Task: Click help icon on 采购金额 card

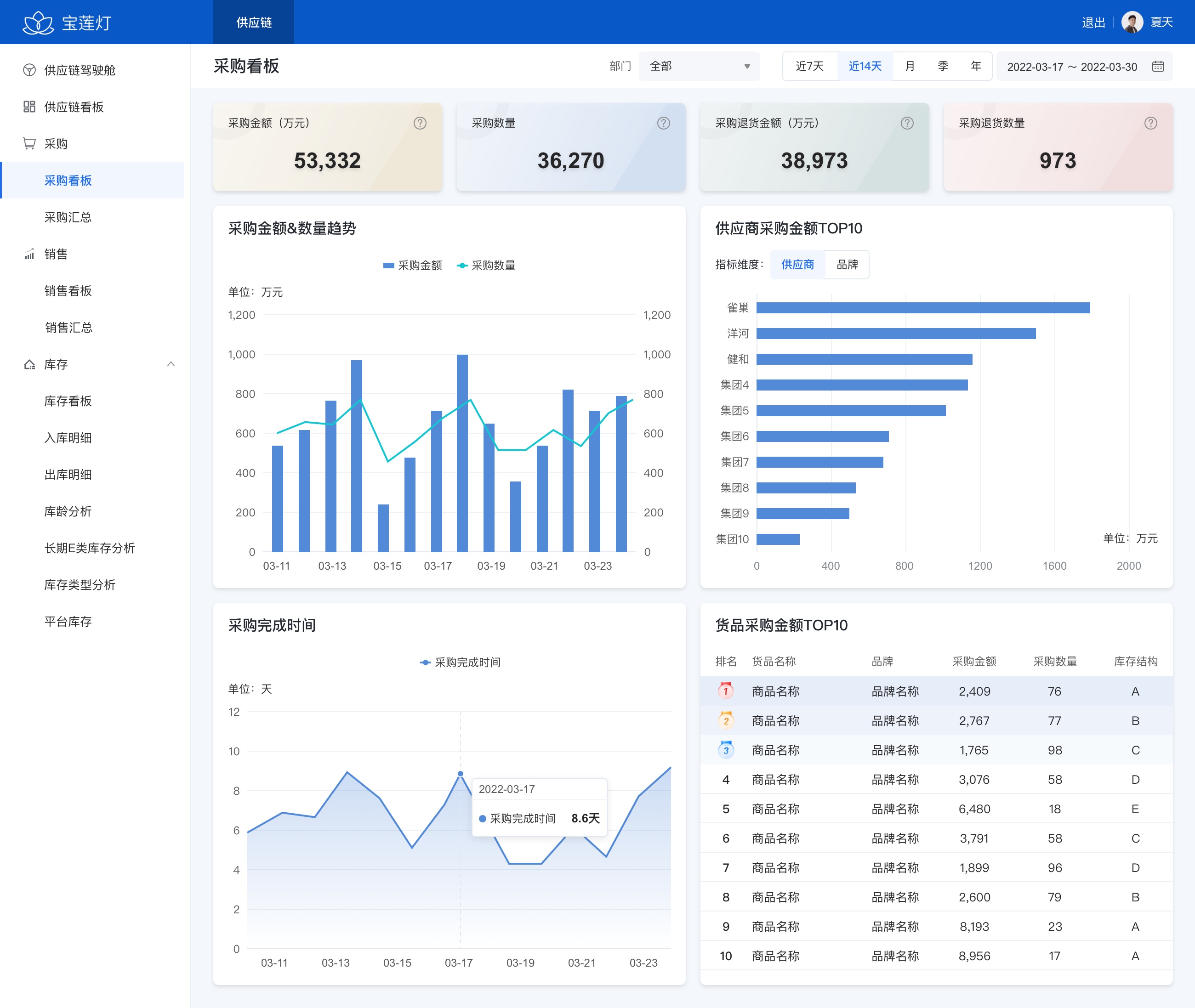Action: pos(420,123)
